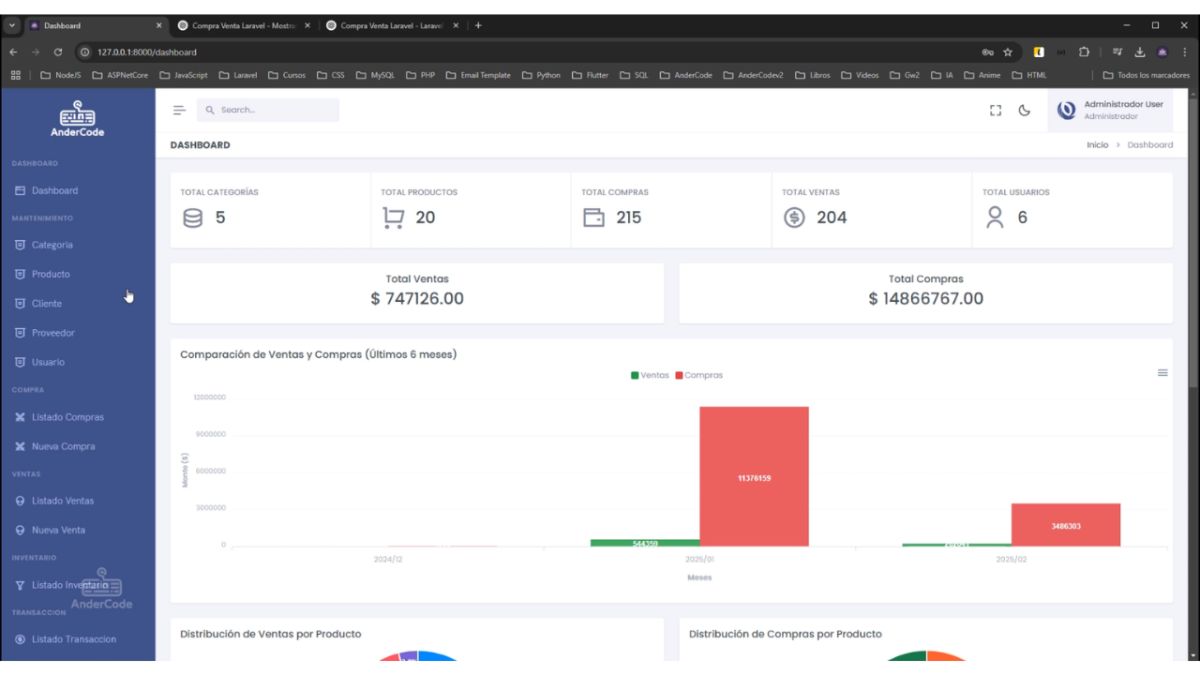Open Producto in the sidebar
The width and height of the screenshot is (1200, 675).
50,274
